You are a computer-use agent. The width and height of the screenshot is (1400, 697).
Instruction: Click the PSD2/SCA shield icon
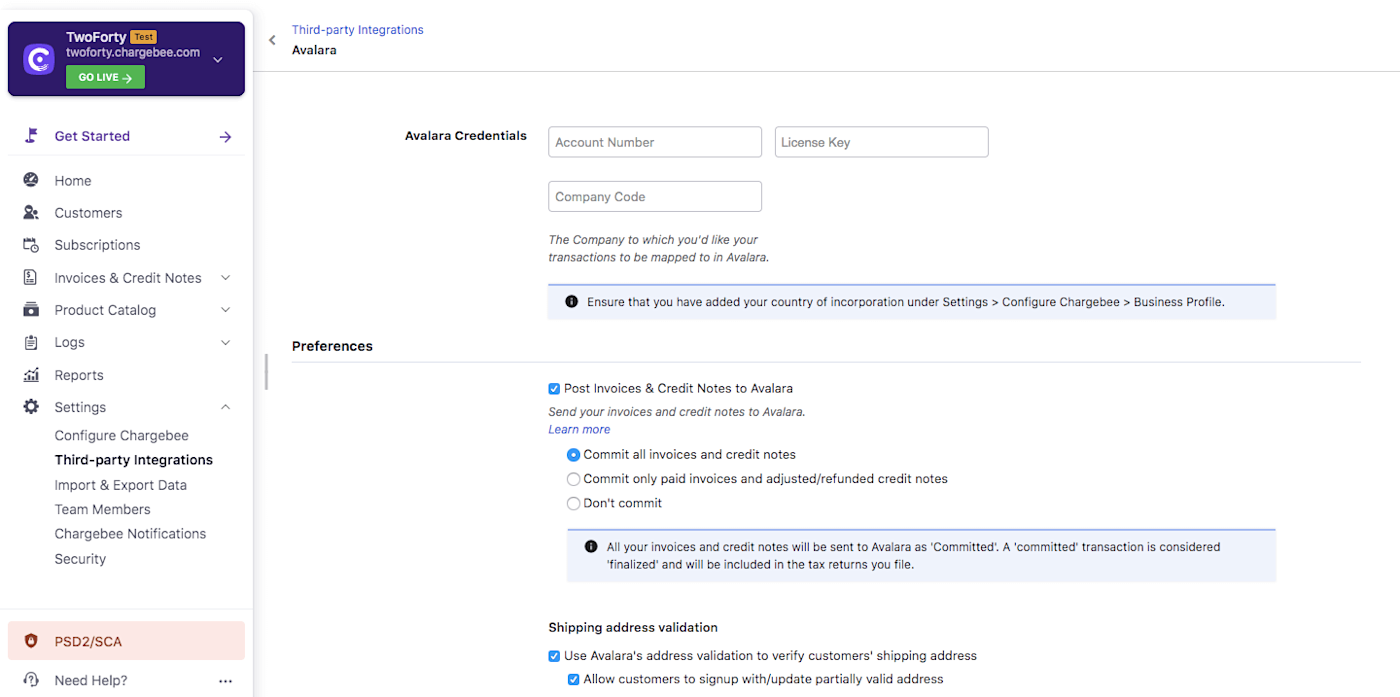pyautogui.click(x=31, y=641)
